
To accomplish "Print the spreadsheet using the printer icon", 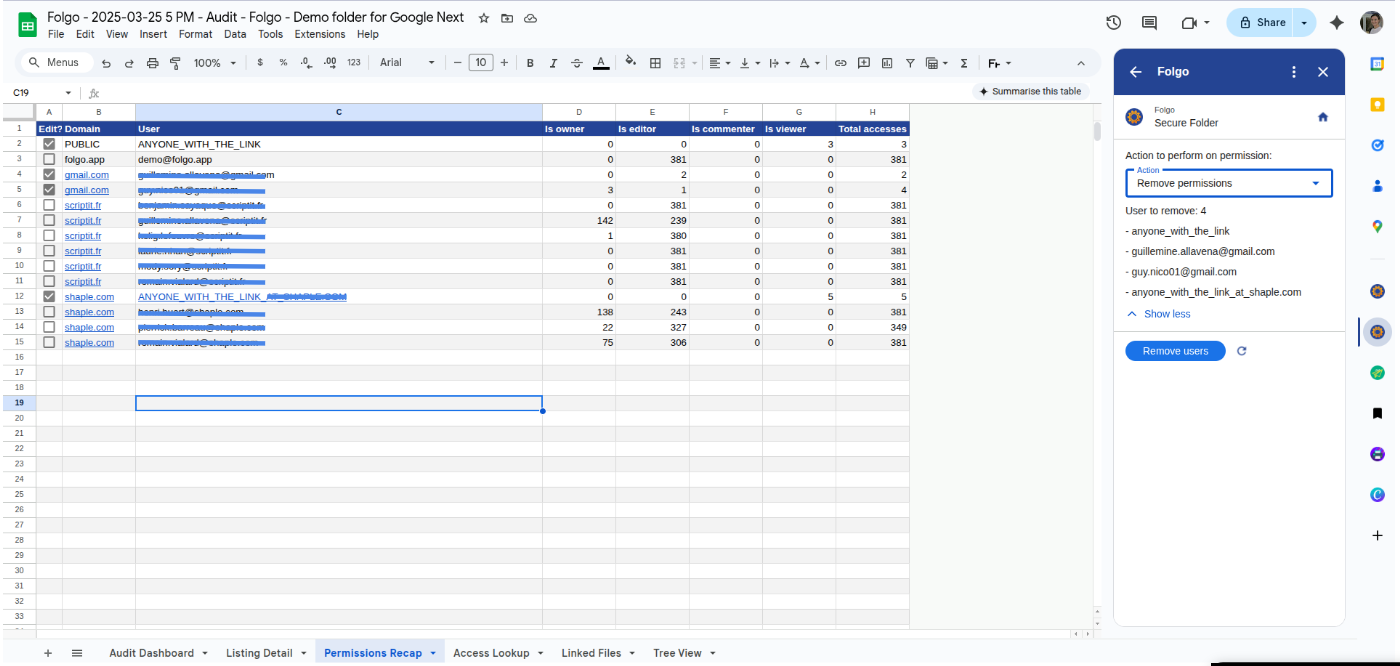I will (153, 63).
